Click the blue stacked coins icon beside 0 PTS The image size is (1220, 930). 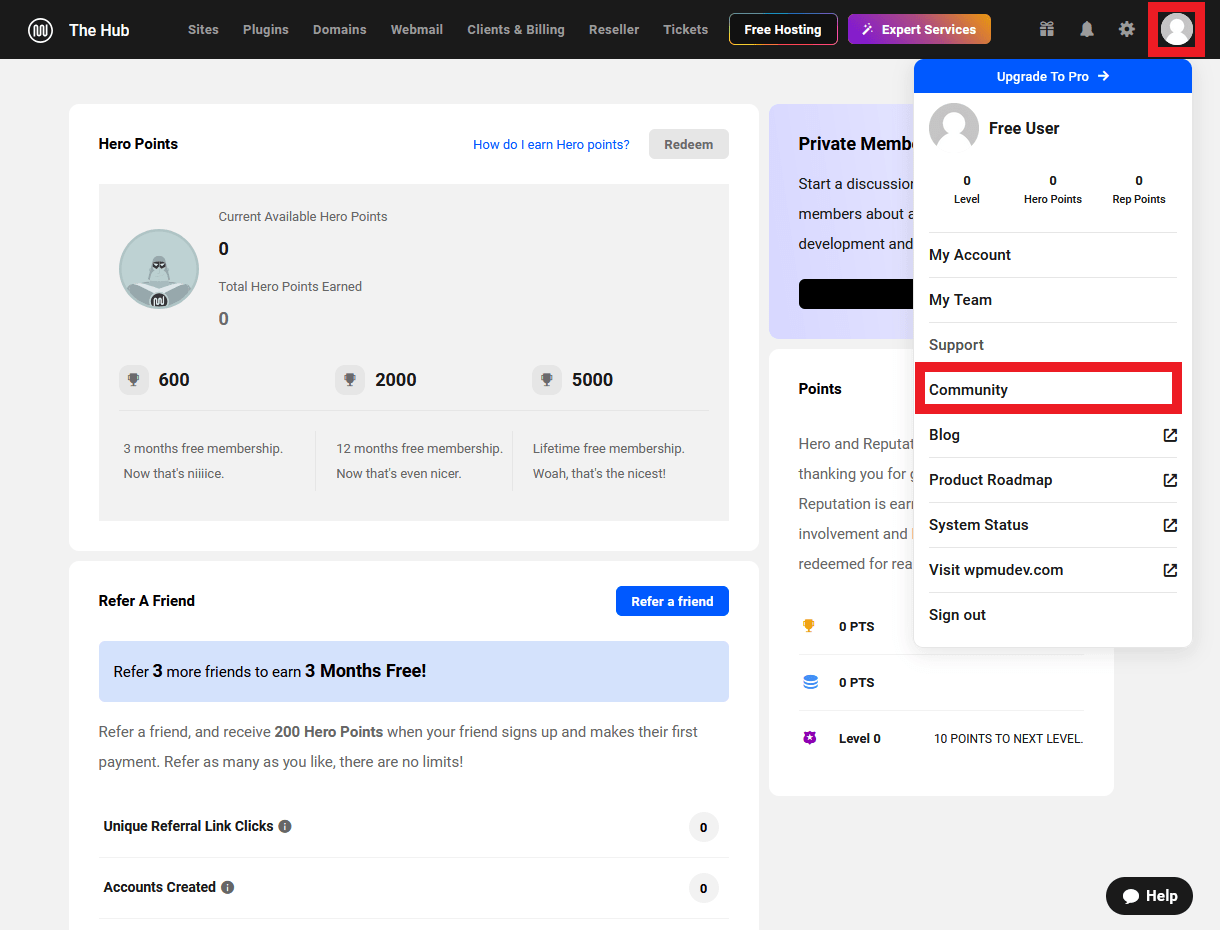tap(810, 682)
